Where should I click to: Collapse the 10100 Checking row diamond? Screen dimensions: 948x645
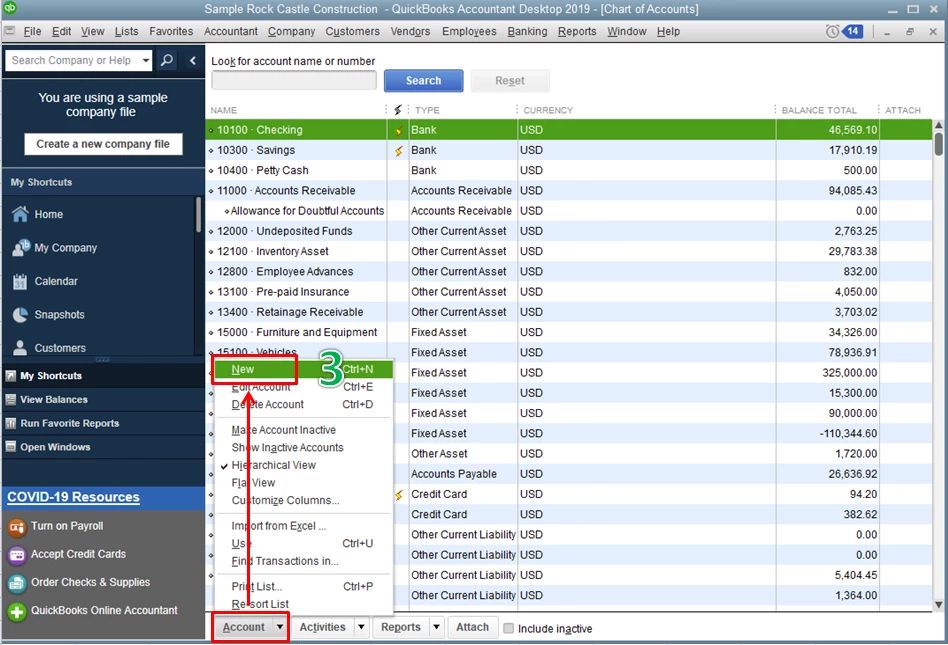[x=211, y=131]
